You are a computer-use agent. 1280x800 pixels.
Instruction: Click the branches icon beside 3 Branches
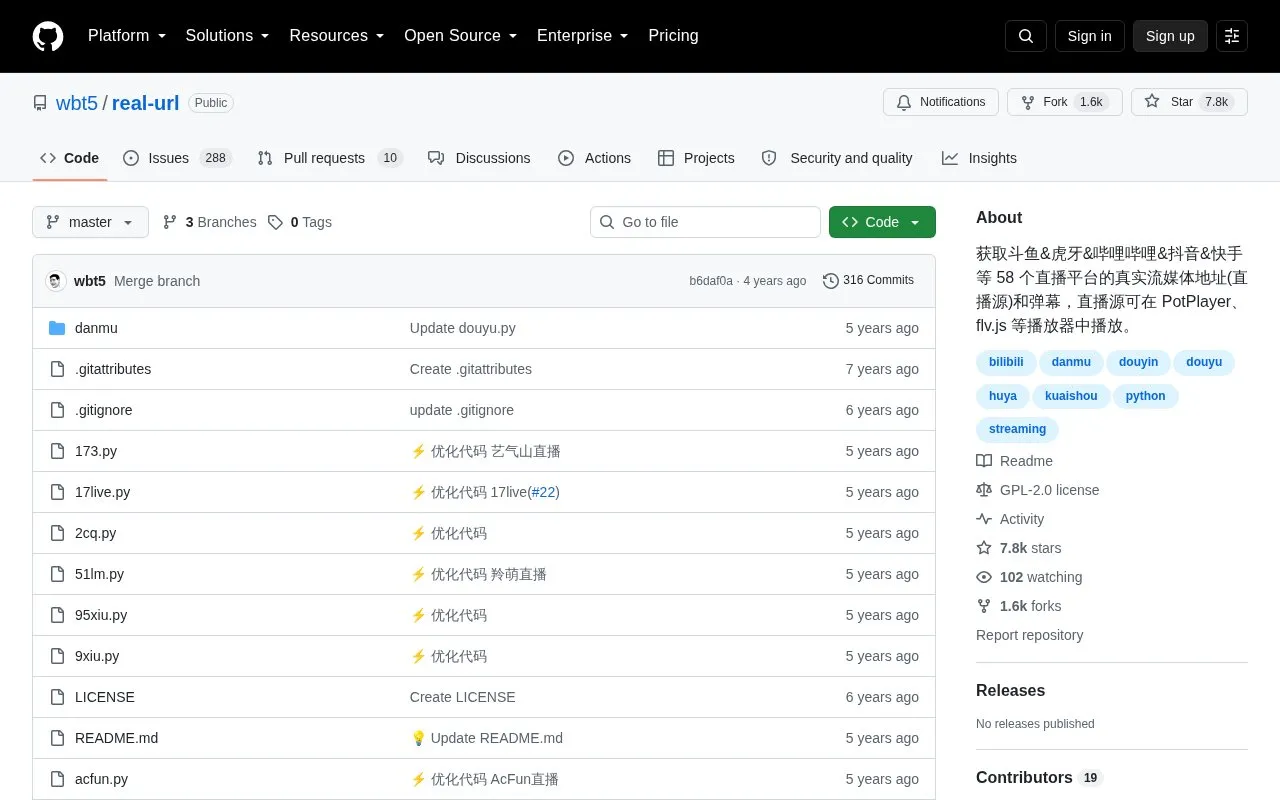tap(170, 222)
